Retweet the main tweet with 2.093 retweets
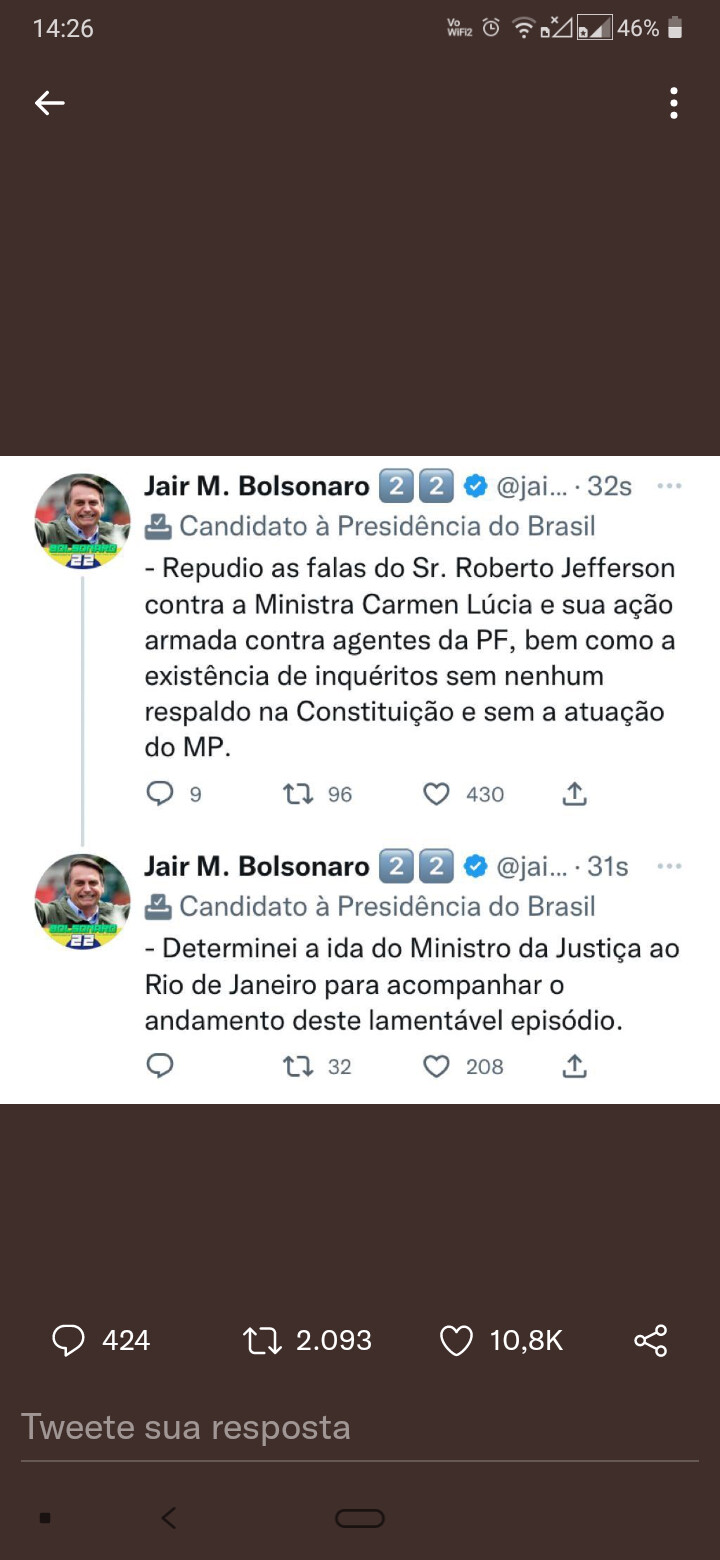Screen dimensions: 720x1560 pos(263,1341)
